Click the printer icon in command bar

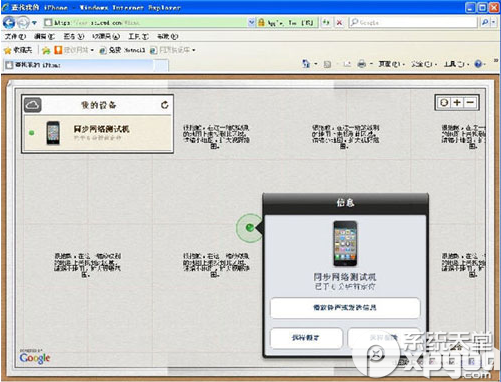(362, 64)
